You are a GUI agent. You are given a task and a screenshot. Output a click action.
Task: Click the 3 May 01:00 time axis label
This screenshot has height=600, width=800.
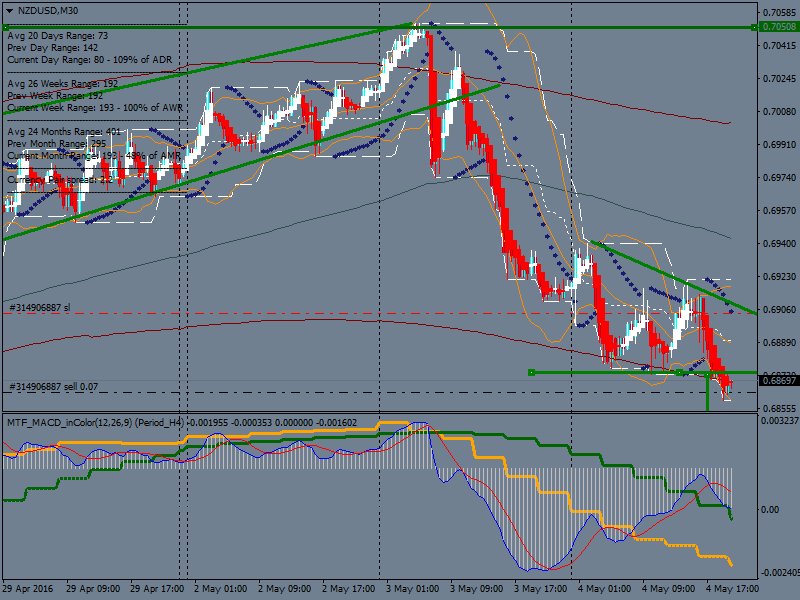412,588
